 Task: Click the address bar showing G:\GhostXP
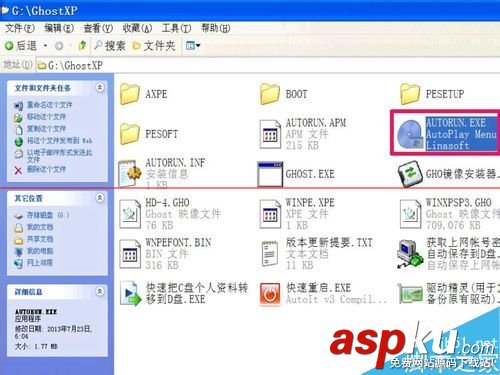pos(268,65)
